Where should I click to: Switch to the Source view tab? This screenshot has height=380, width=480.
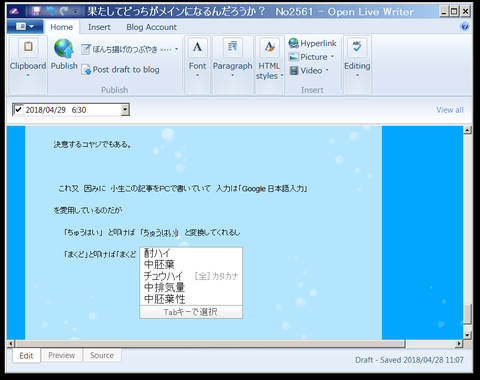102,355
